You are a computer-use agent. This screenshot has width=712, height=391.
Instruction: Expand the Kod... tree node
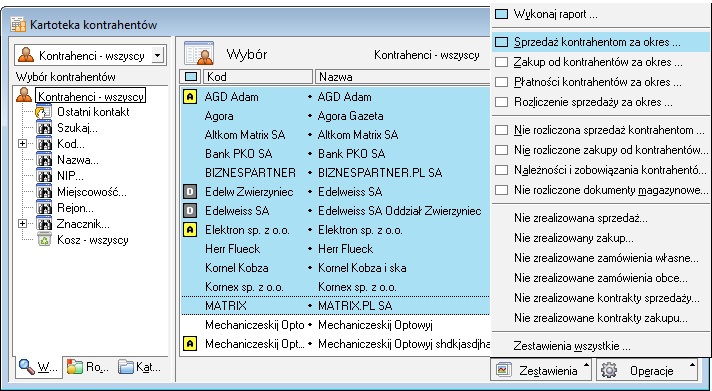pyautogui.click(x=22, y=144)
